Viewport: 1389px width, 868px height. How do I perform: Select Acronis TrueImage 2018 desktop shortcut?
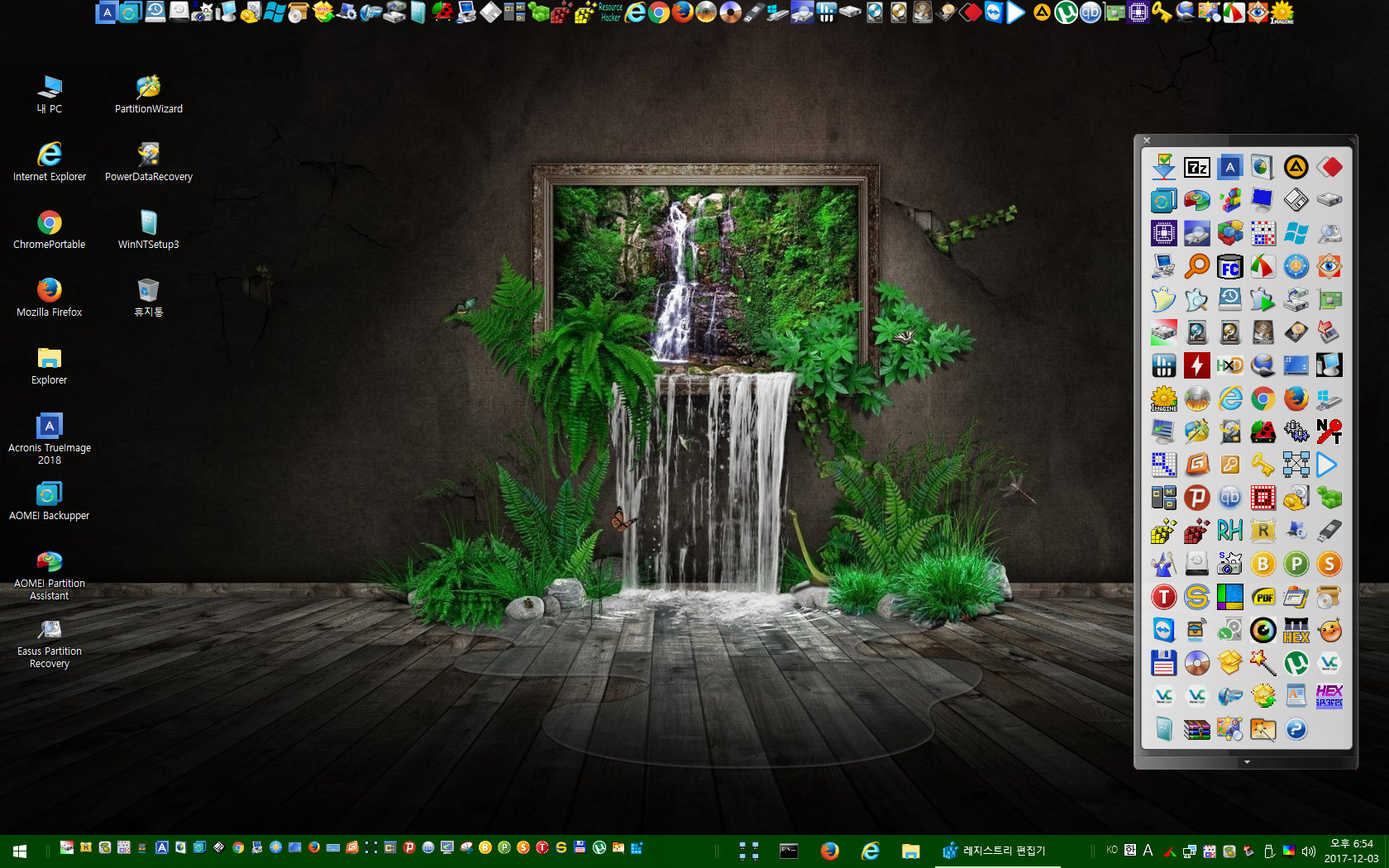pos(50,439)
